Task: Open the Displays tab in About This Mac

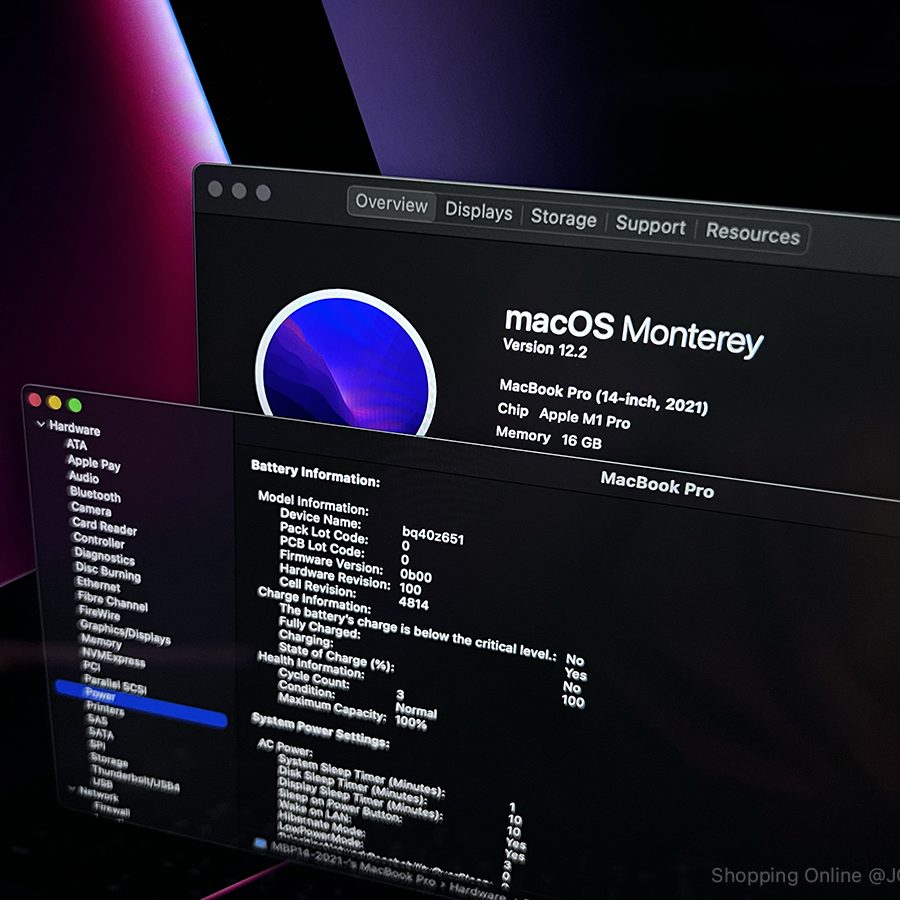Action: (x=479, y=211)
